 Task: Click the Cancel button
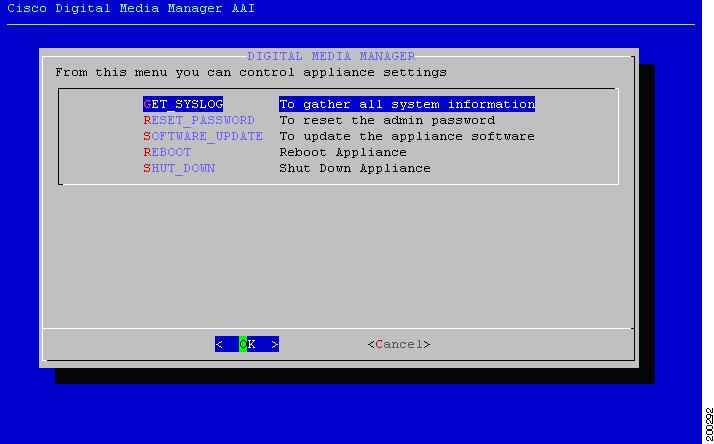tap(399, 344)
